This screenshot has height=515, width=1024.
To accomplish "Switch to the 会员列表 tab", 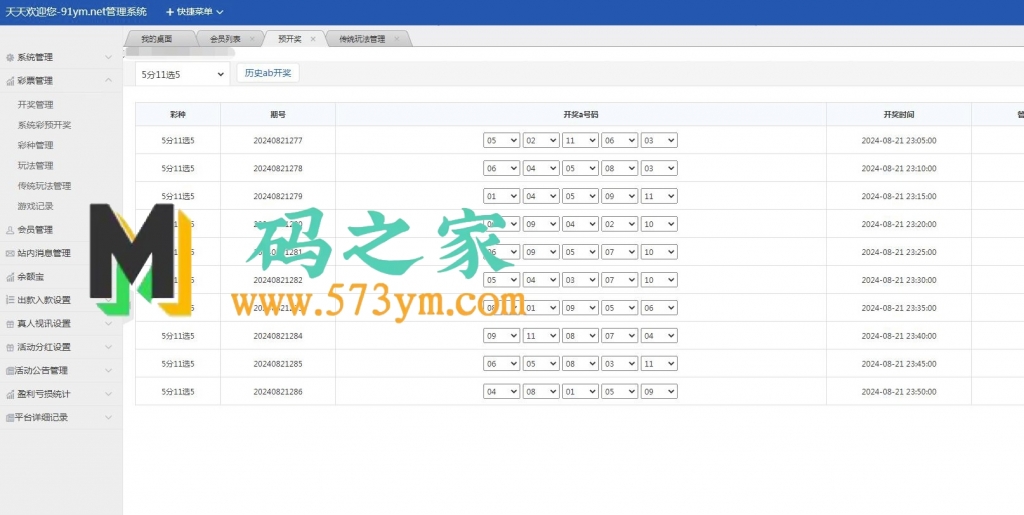I will coord(225,39).
